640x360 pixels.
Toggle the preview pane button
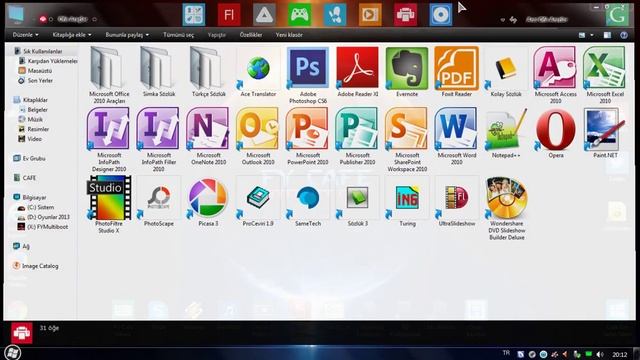[607, 36]
